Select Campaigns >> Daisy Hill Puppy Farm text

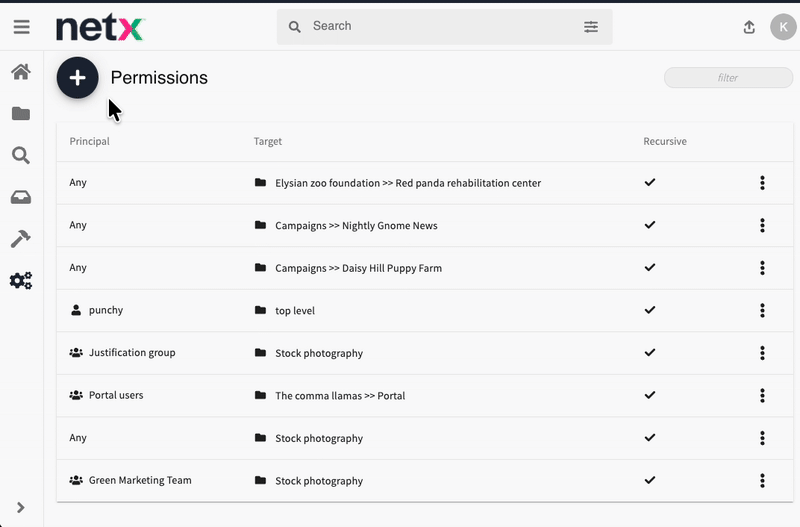pos(358,268)
